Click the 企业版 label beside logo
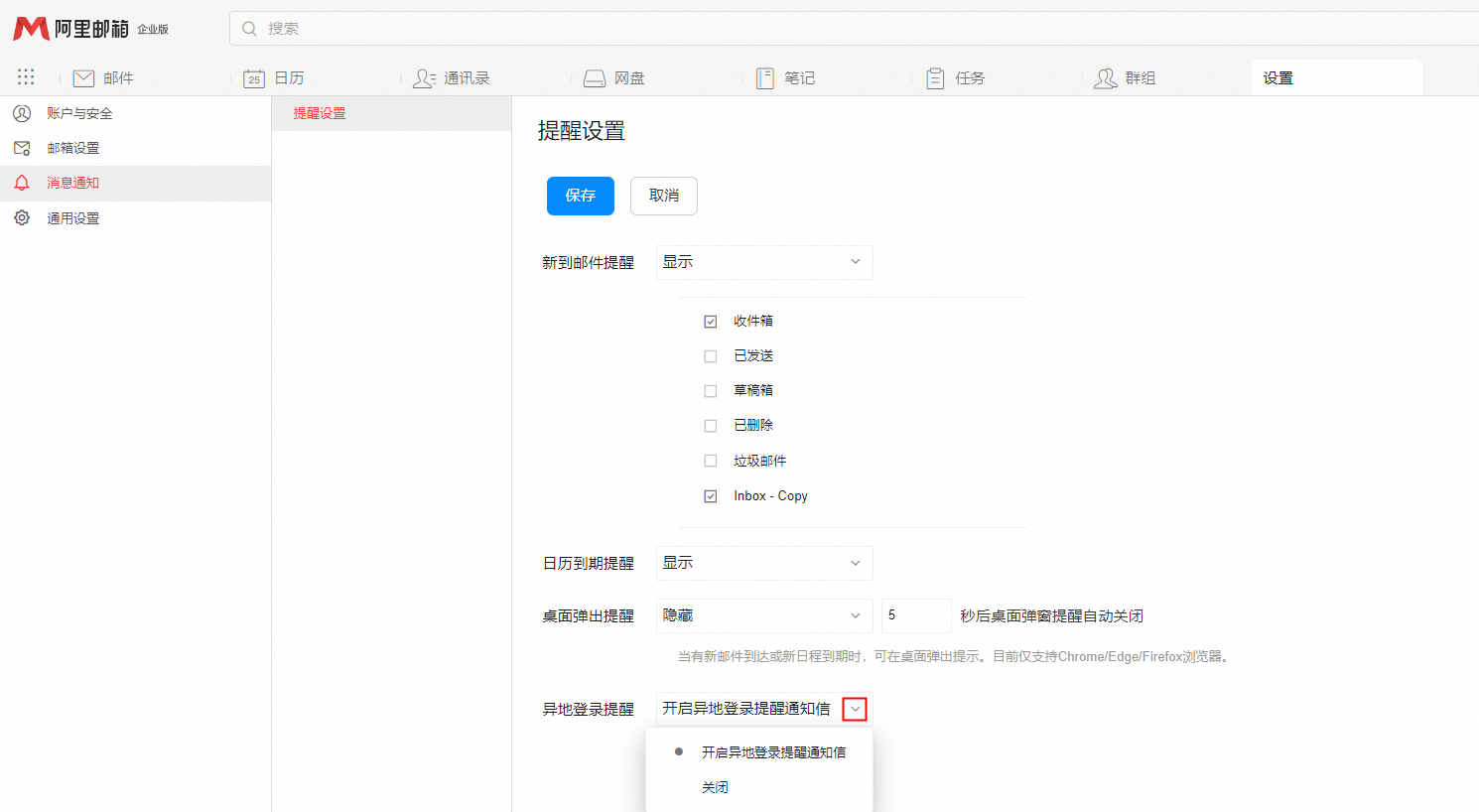Screen dimensions: 1479x812 tap(153, 30)
